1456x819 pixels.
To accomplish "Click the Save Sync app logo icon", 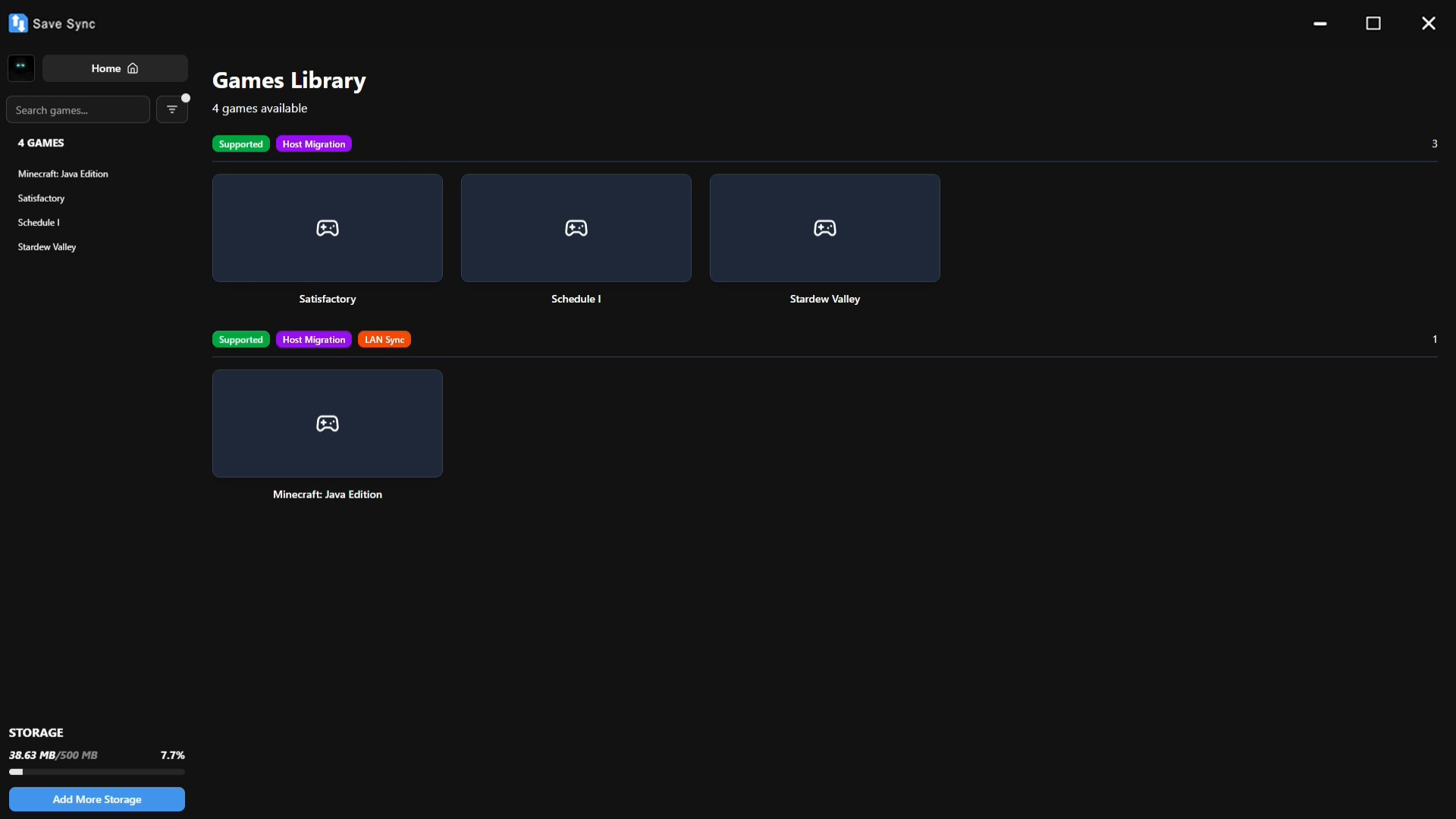I will 17,24.
